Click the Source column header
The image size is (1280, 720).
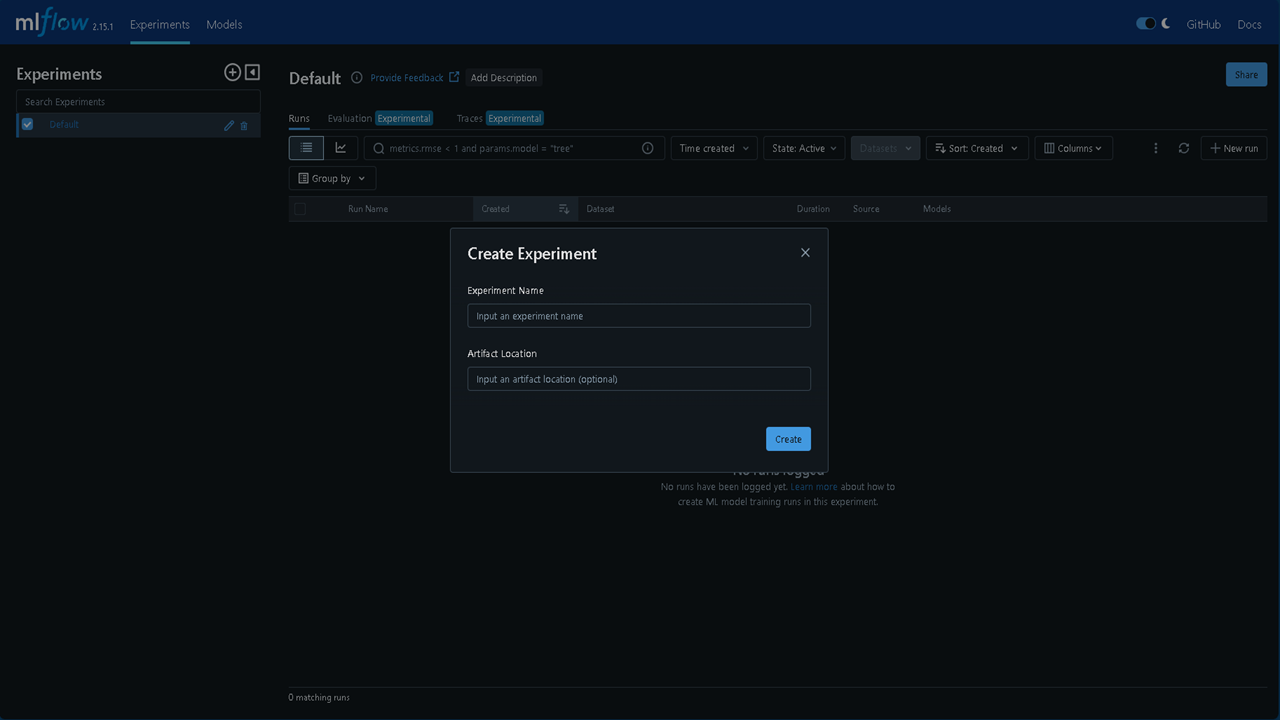click(866, 209)
